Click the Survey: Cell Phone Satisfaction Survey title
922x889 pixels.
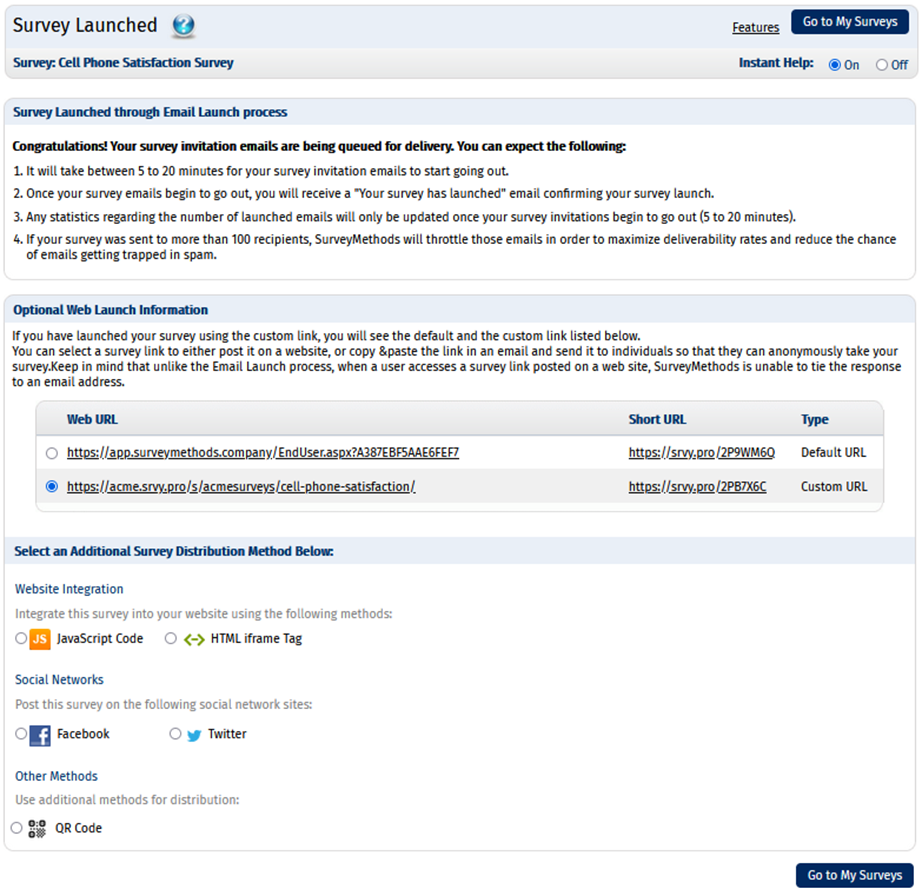pos(123,63)
